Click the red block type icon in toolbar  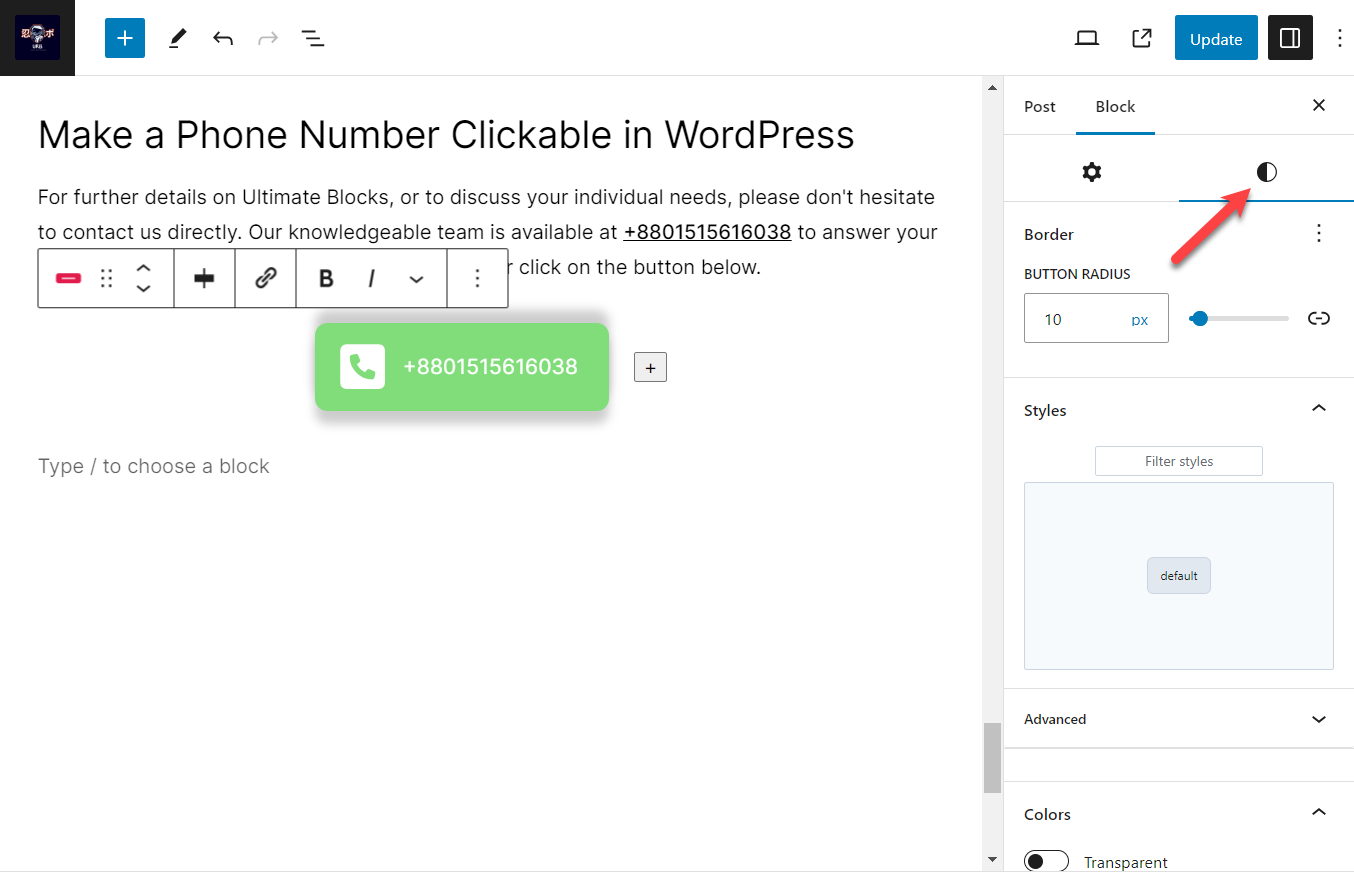[68, 278]
